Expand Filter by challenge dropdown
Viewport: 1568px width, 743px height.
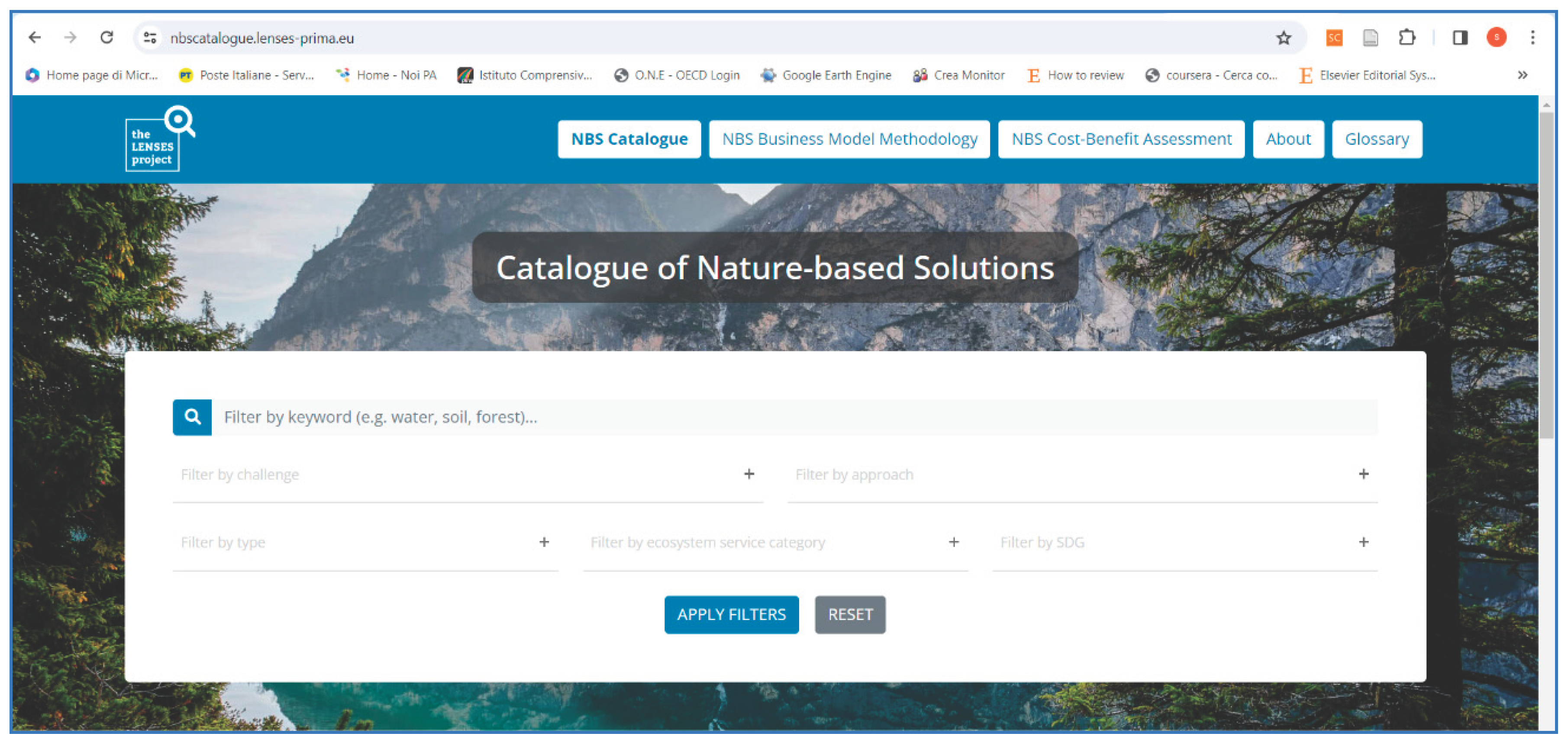749,474
